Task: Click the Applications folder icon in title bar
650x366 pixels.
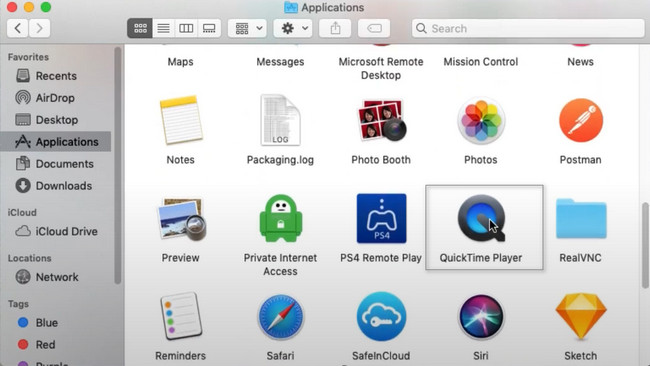Action: 291,7
